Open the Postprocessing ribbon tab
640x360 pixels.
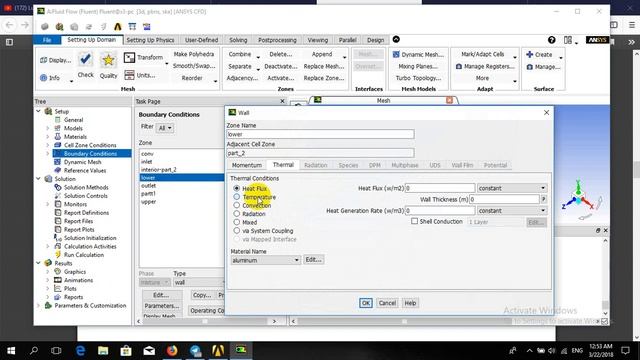[277, 40]
